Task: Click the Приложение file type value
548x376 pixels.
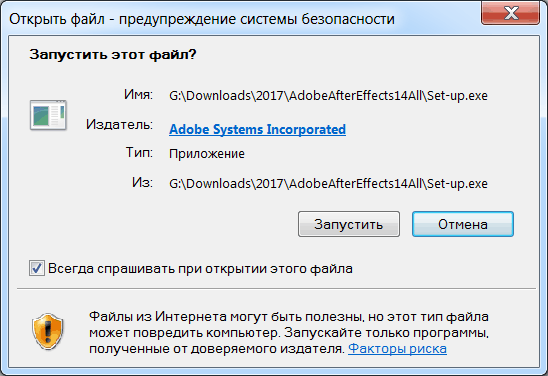Action: click(207, 154)
